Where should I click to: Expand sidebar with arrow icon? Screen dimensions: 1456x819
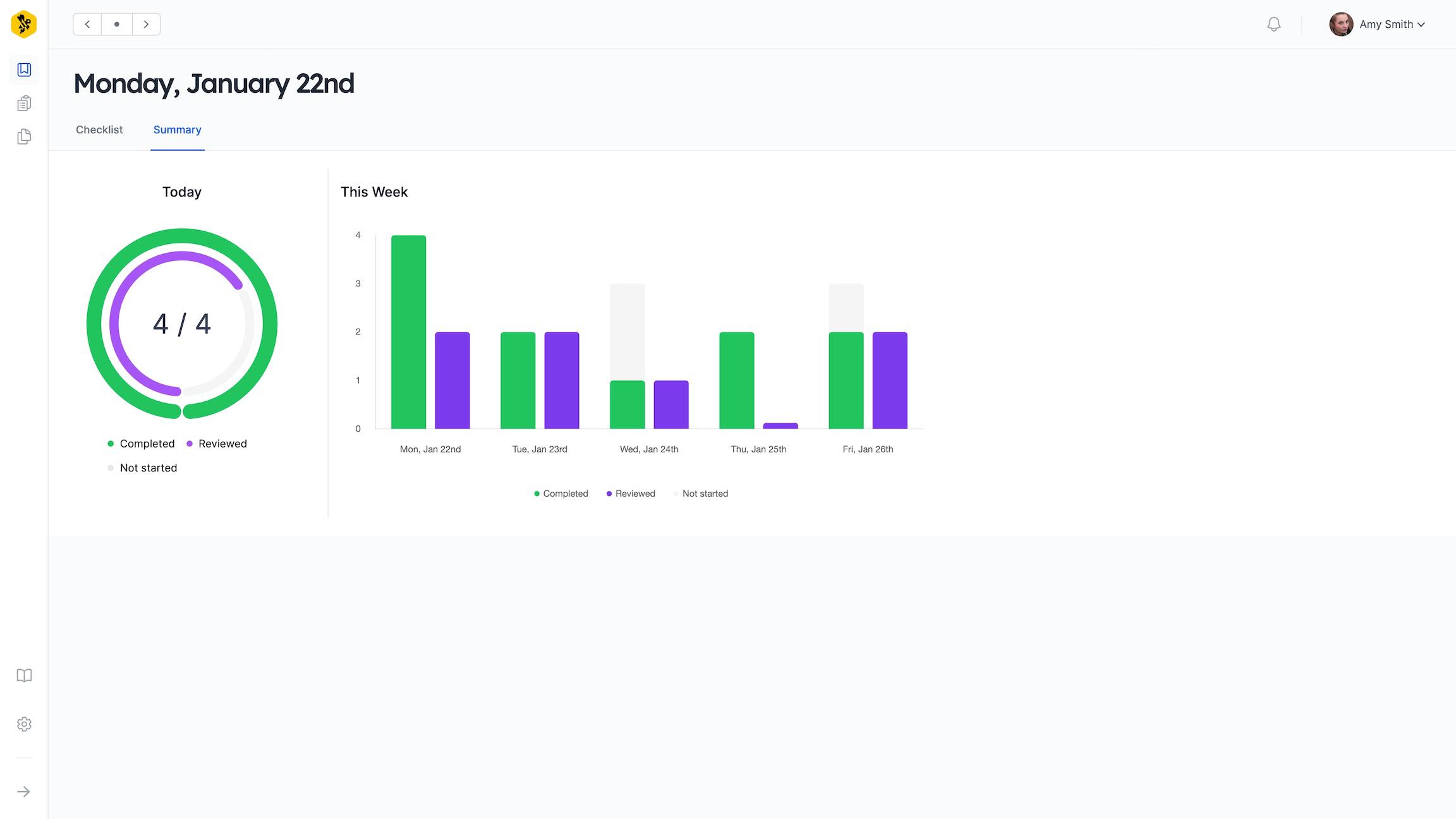tap(24, 792)
